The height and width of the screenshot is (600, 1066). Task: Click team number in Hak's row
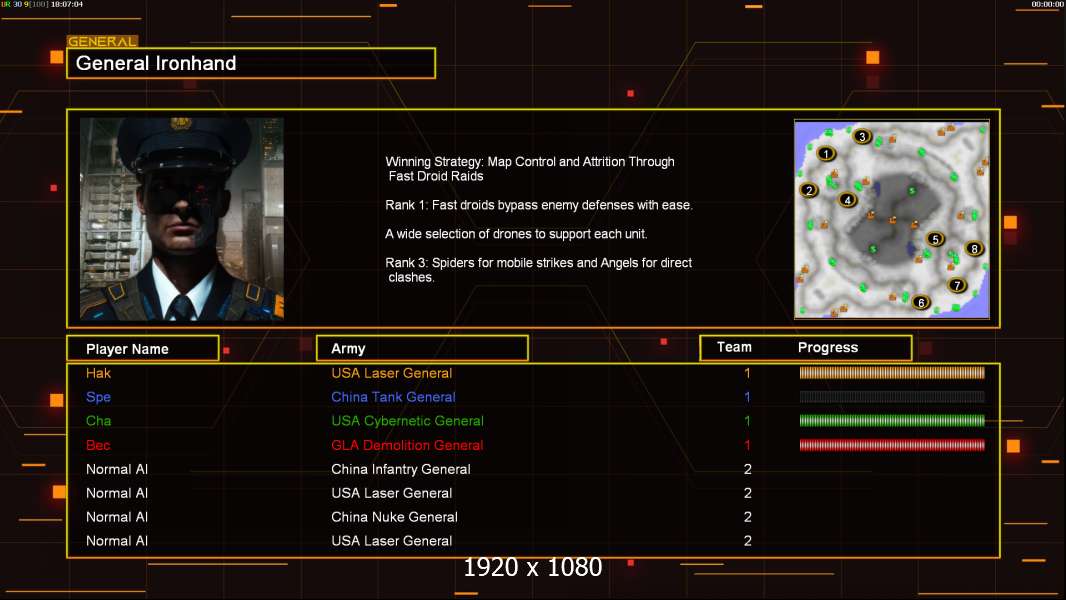coord(747,373)
